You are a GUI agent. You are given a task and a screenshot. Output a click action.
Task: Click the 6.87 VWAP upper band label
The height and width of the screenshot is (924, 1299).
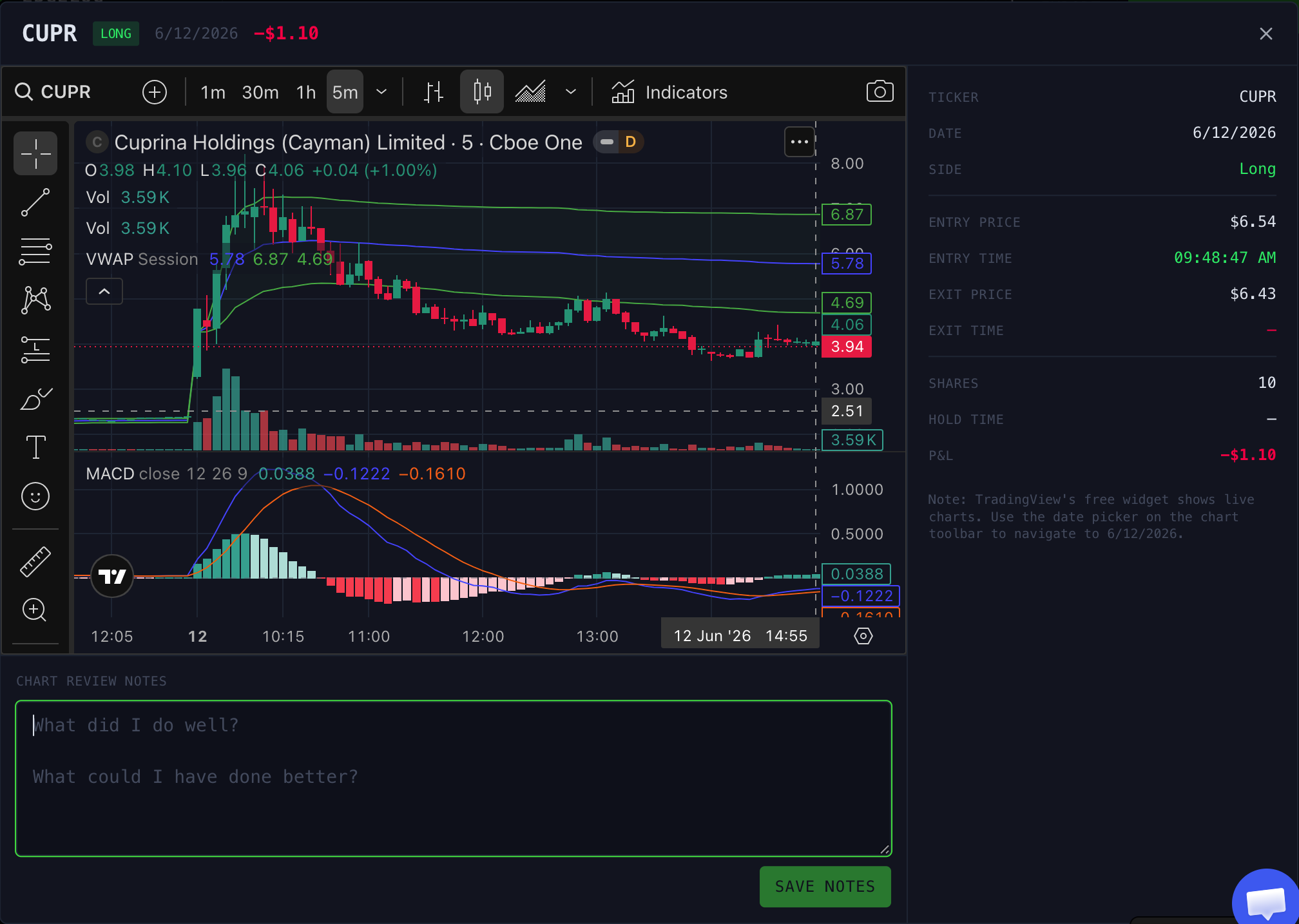point(847,215)
